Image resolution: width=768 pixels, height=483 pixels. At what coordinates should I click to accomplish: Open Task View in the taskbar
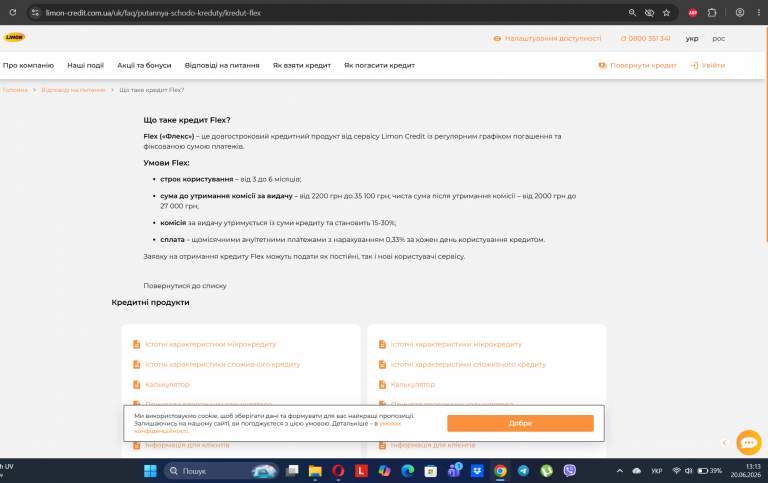[292, 471]
